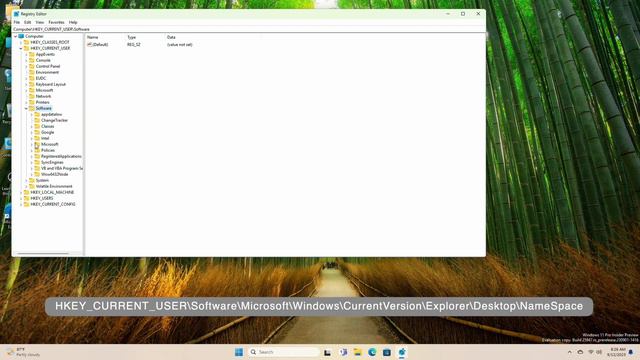640x360 pixels.
Task: Select the Network key
Action: [x=43, y=96]
